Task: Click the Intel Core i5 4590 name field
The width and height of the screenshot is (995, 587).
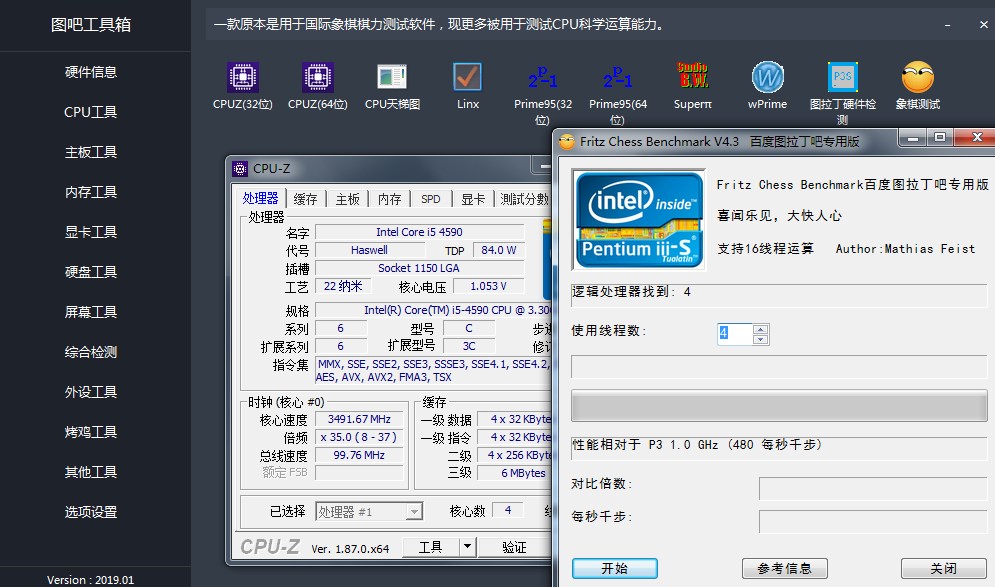Action: 419,232
